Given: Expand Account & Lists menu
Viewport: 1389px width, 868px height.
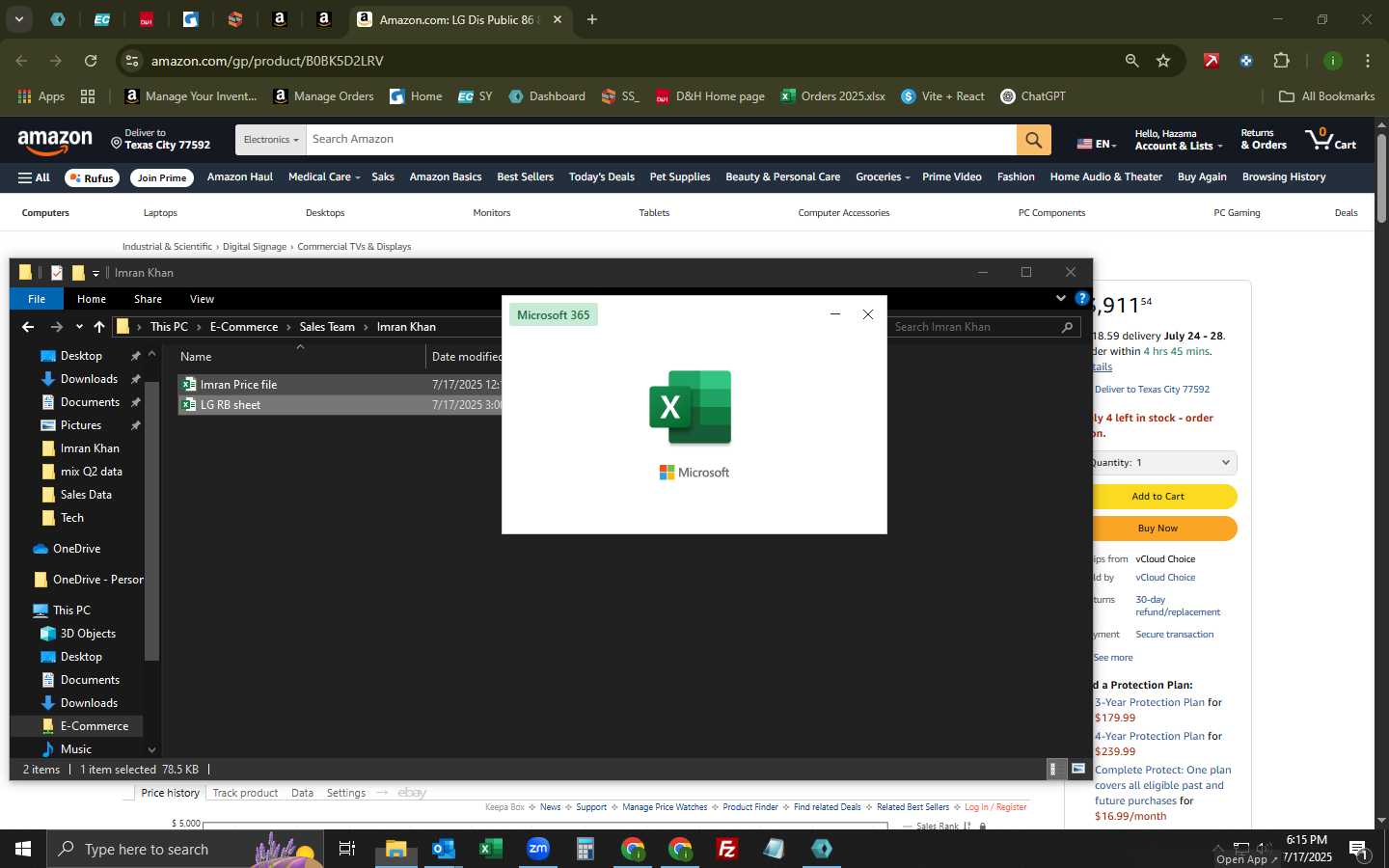Looking at the screenshot, I should tap(1178, 140).
